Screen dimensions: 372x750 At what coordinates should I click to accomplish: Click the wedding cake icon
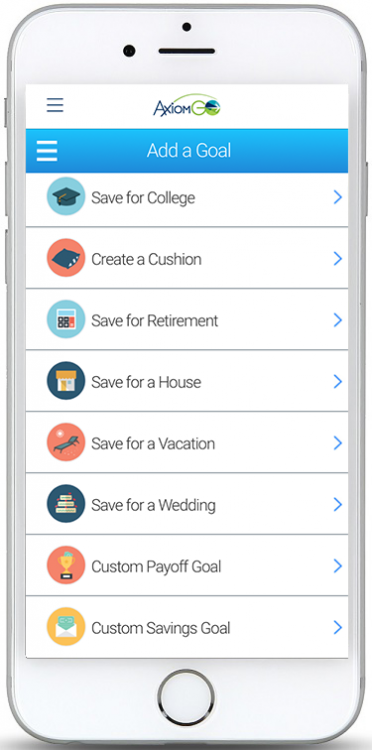(66, 504)
